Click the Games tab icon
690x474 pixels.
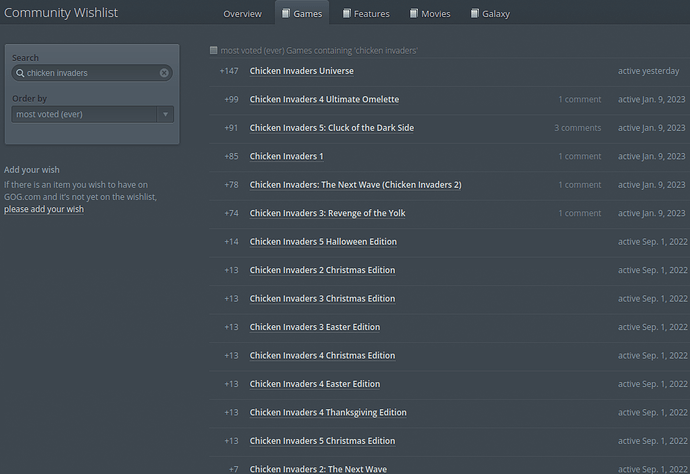point(286,14)
